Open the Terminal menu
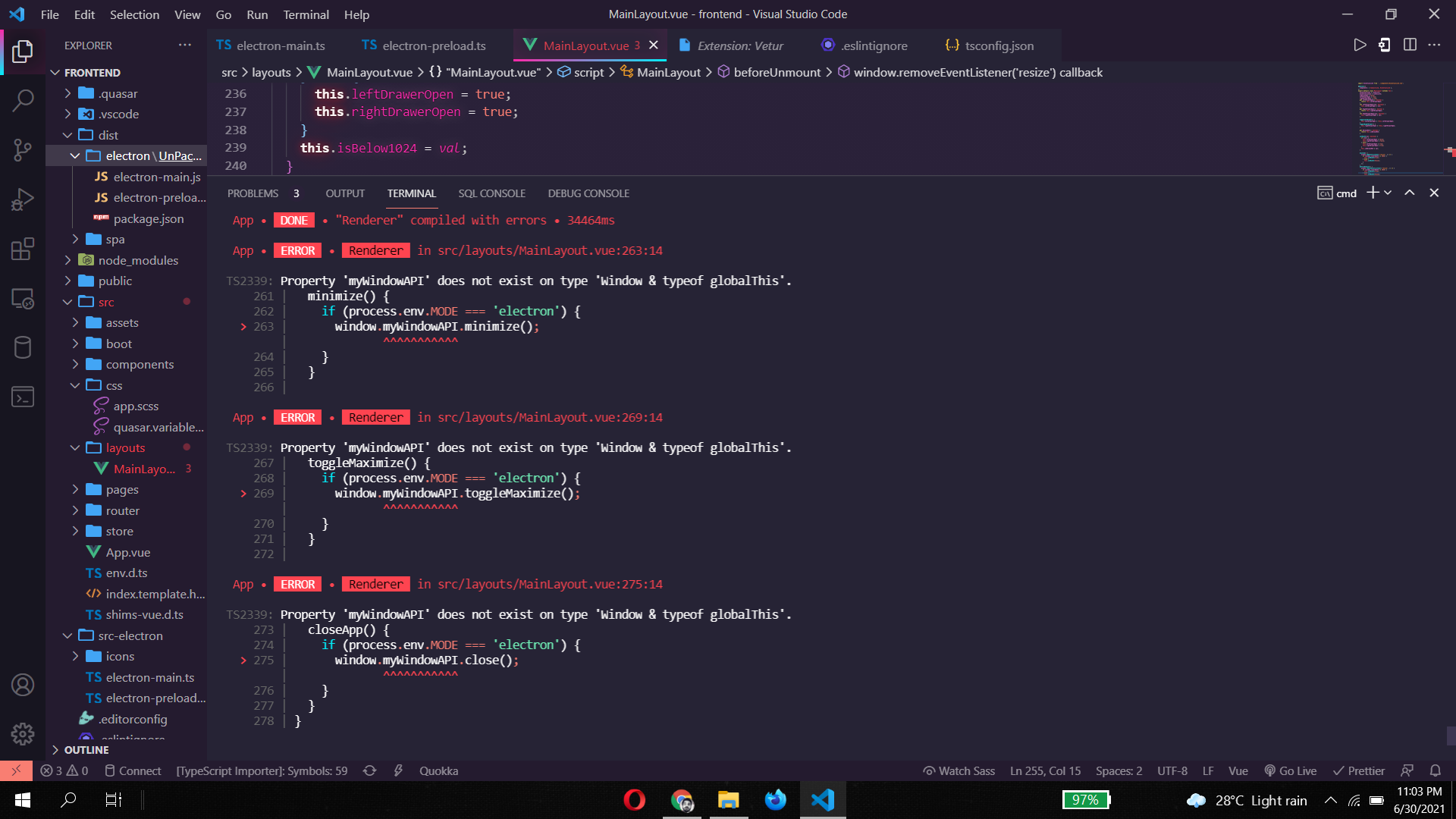The width and height of the screenshot is (1456, 819). 306,14
